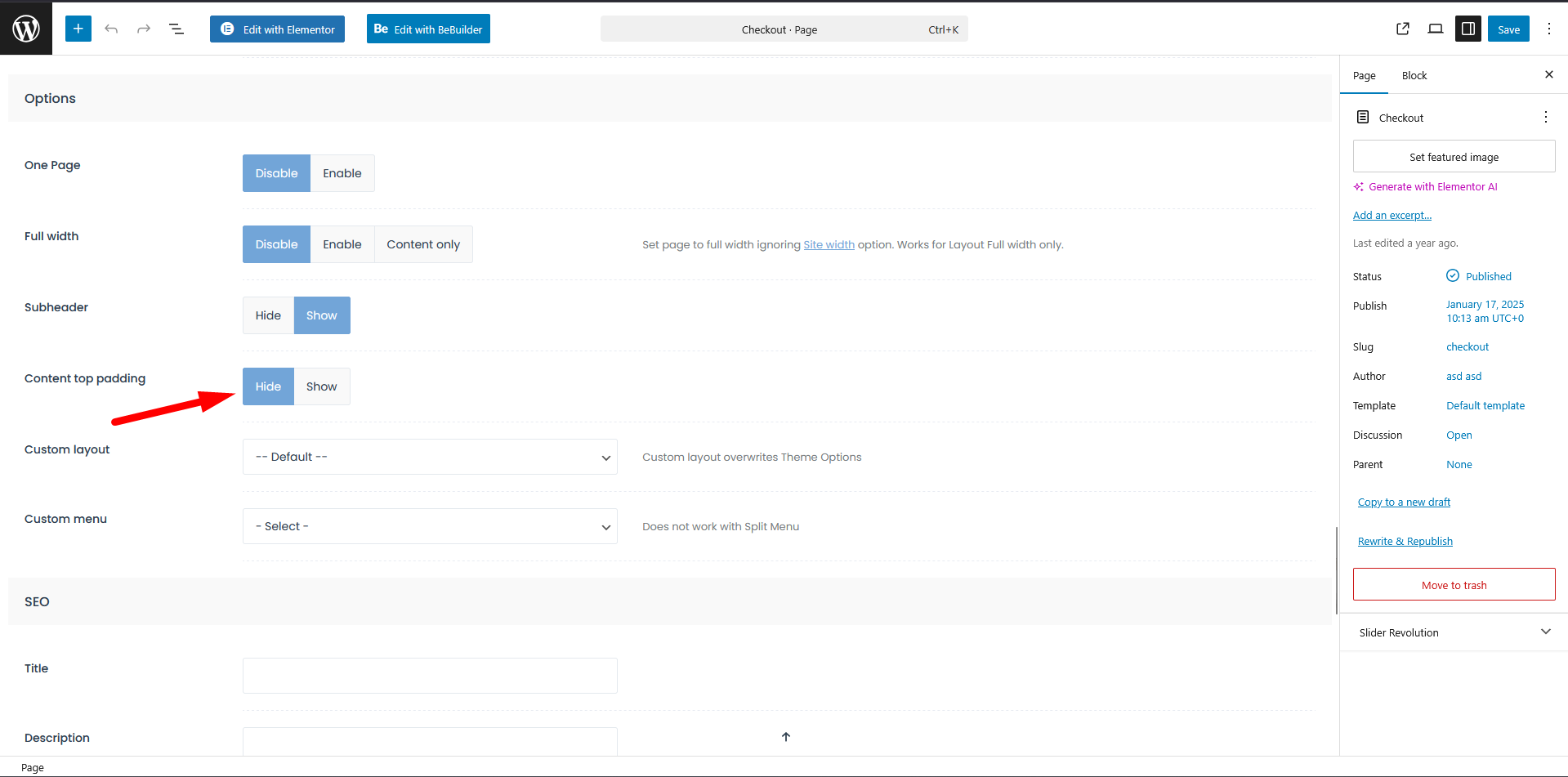Click the WordPress logo icon

click(26, 29)
